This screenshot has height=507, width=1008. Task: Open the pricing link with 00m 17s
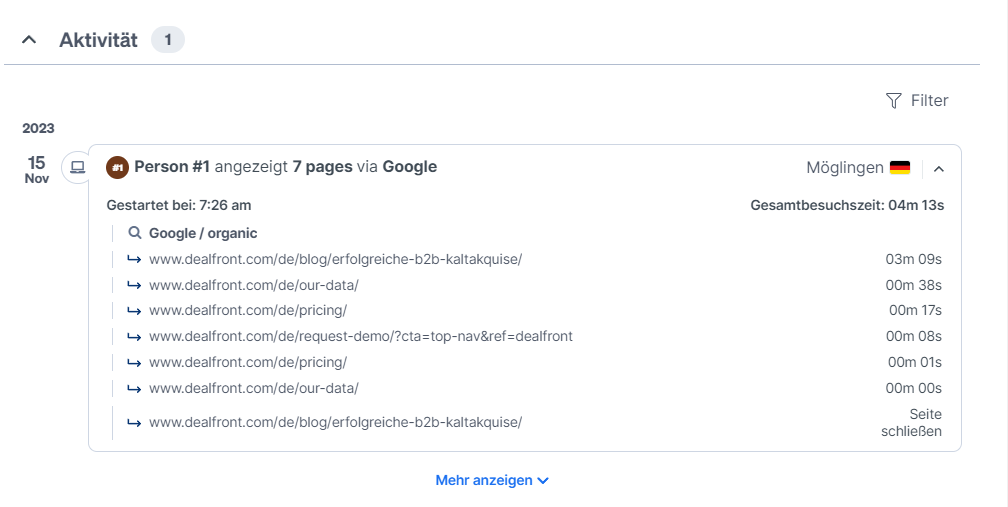[x=248, y=310]
